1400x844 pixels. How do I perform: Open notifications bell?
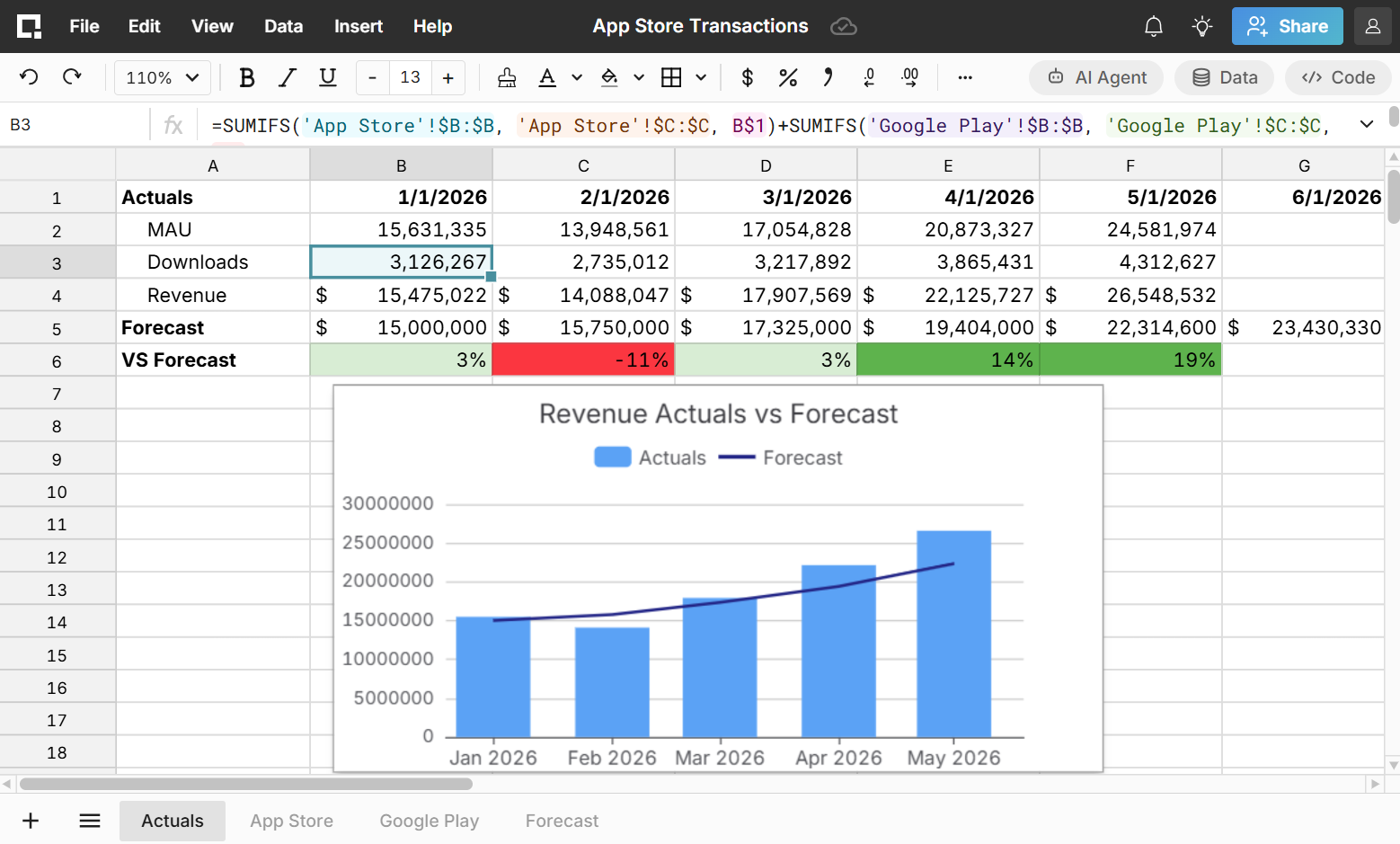coord(1154,26)
